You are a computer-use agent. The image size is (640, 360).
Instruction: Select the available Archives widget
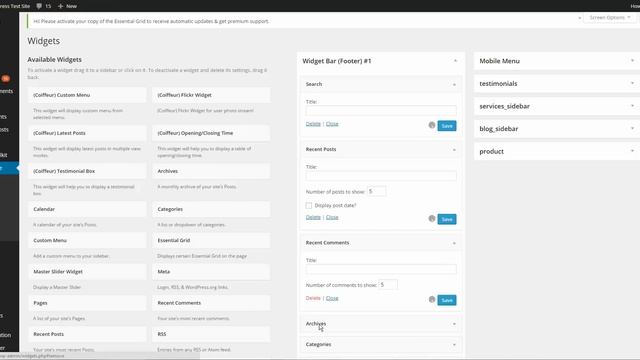pyautogui.click(x=211, y=171)
